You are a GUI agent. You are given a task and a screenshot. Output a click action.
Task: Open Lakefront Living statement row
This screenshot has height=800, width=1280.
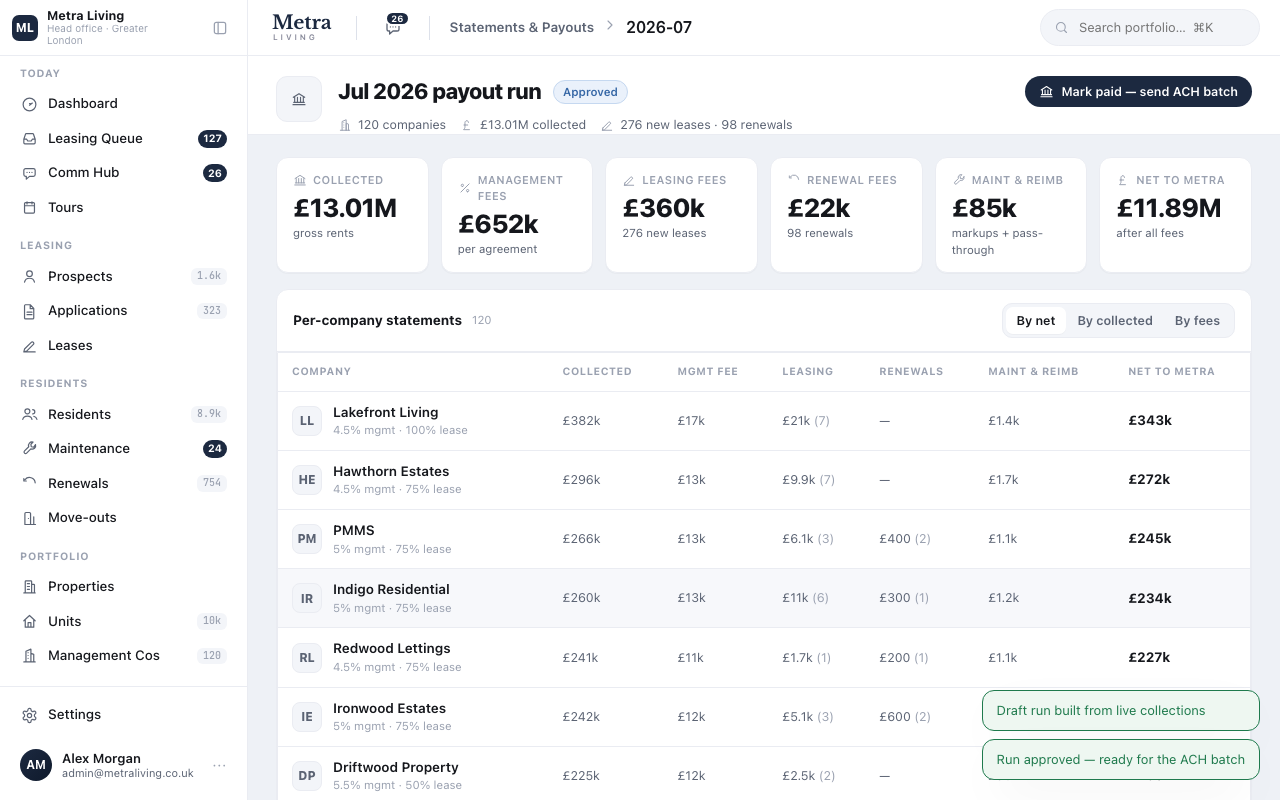pos(764,421)
